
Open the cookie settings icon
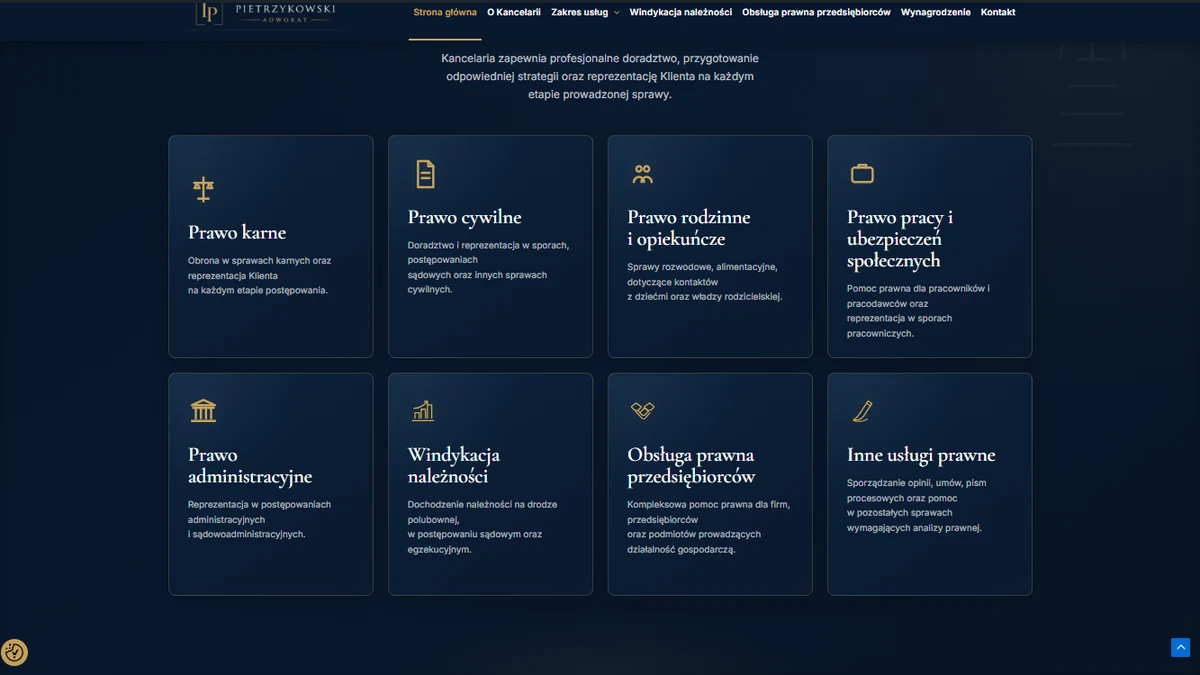(14, 653)
